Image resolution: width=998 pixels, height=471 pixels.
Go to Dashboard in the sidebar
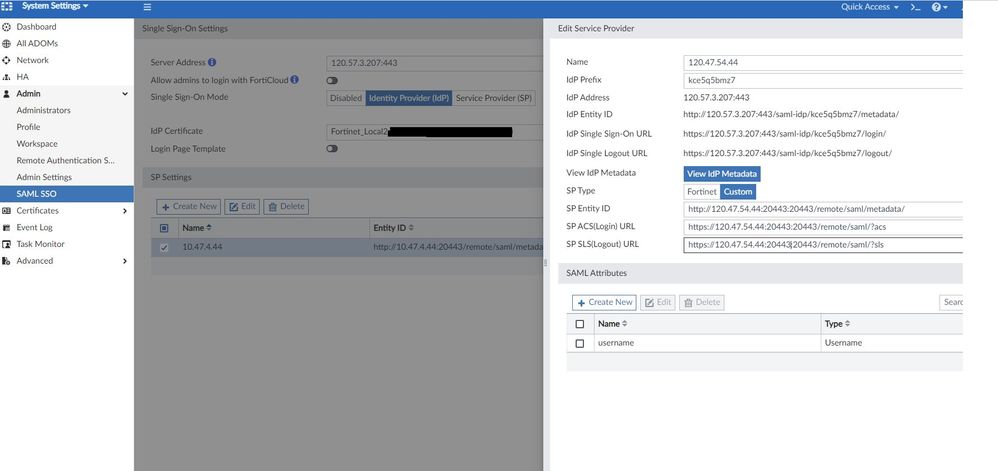[x=36, y=27]
